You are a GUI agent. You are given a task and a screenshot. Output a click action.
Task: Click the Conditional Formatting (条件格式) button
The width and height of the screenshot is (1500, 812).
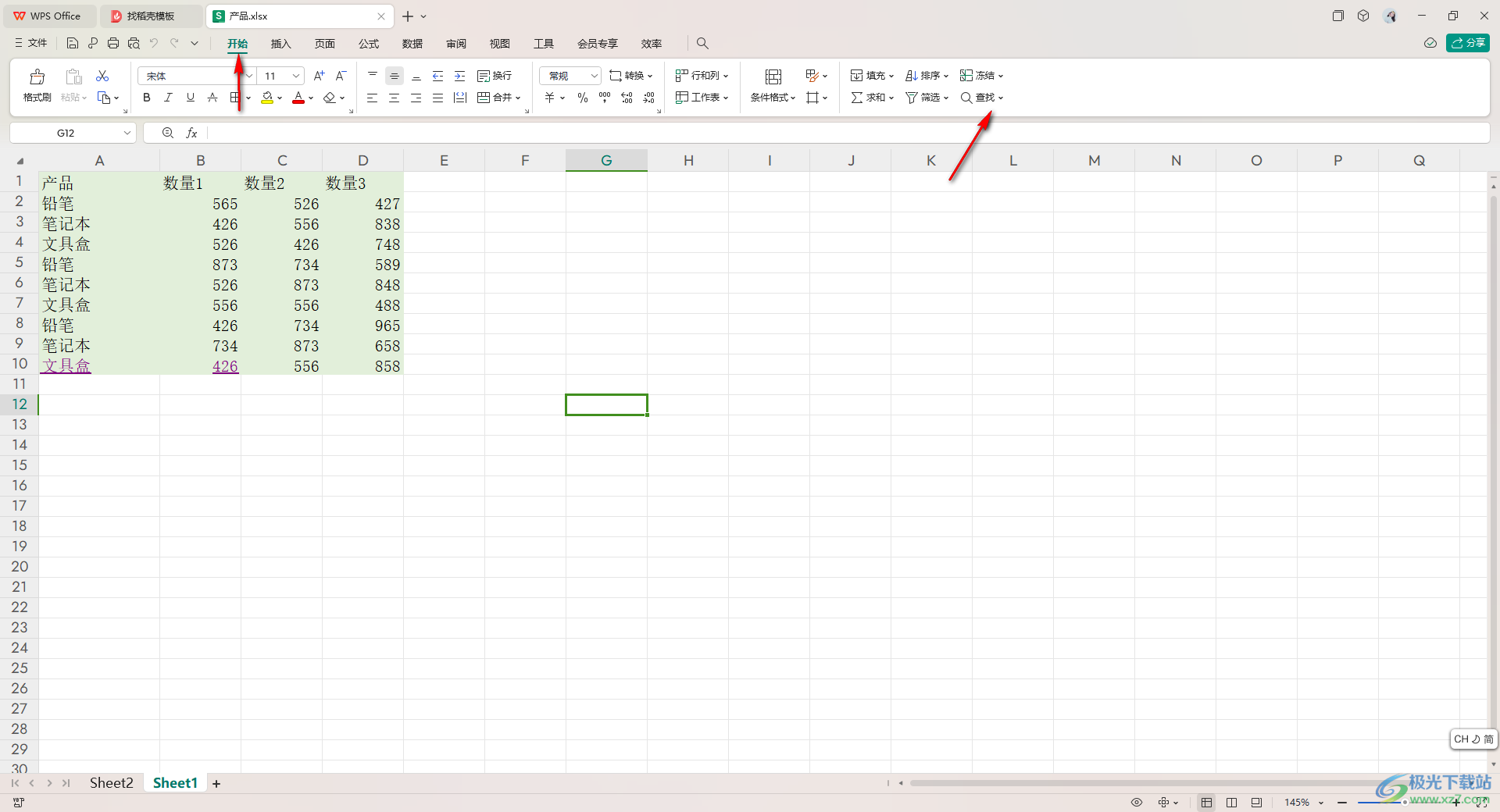(x=773, y=85)
